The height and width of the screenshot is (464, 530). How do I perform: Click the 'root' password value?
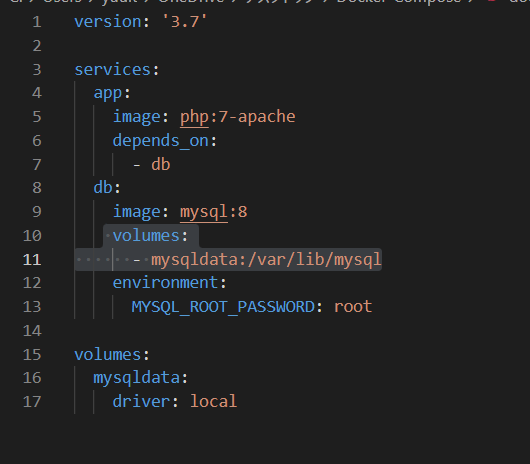353,307
